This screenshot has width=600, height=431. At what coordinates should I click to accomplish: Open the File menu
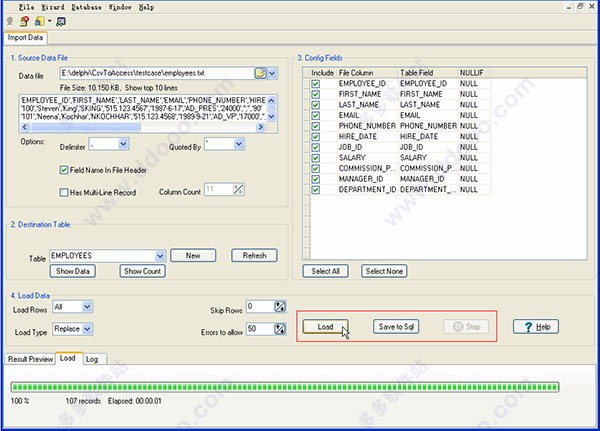click(26, 7)
